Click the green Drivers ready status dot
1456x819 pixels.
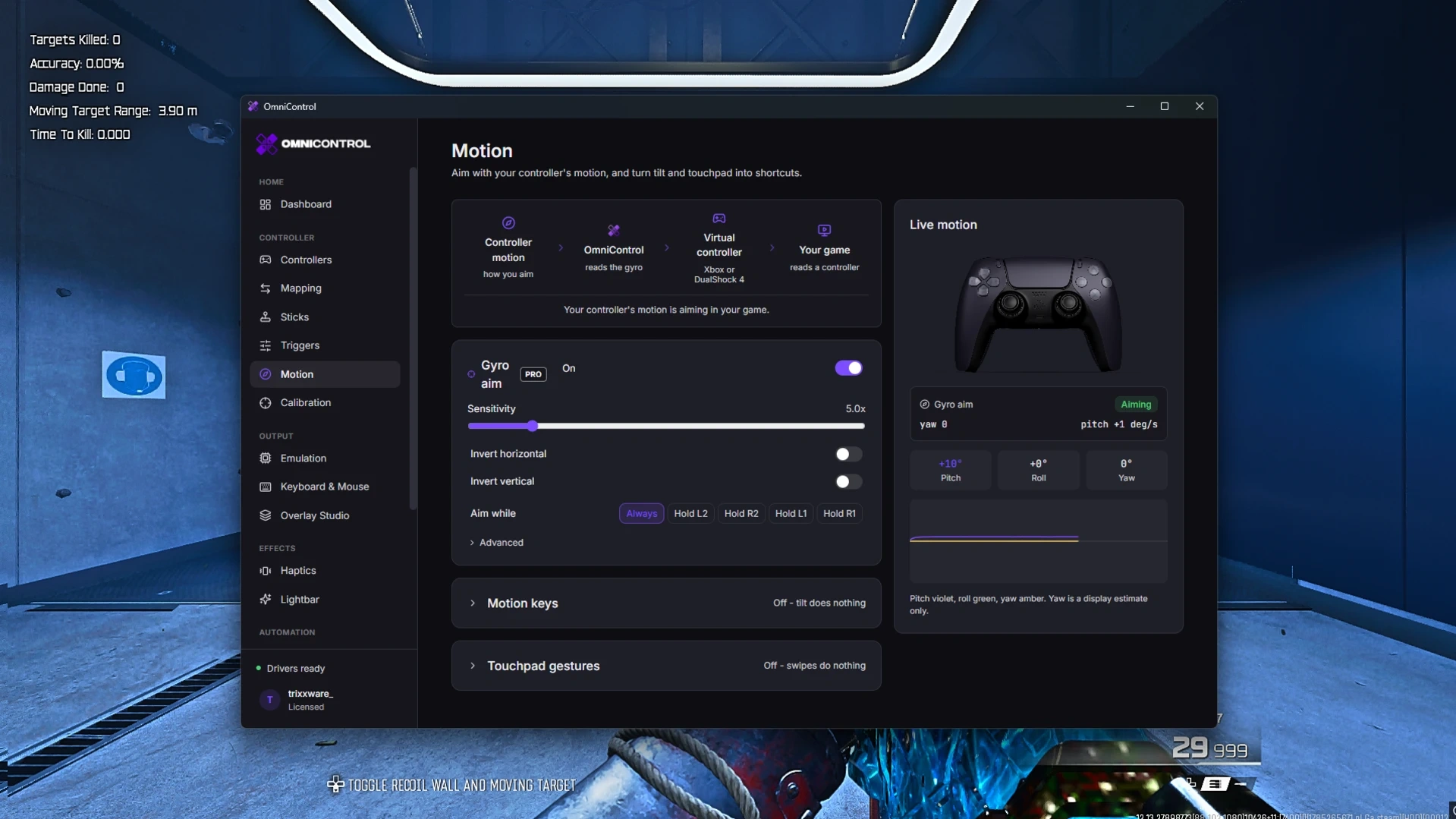coord(259,668)
